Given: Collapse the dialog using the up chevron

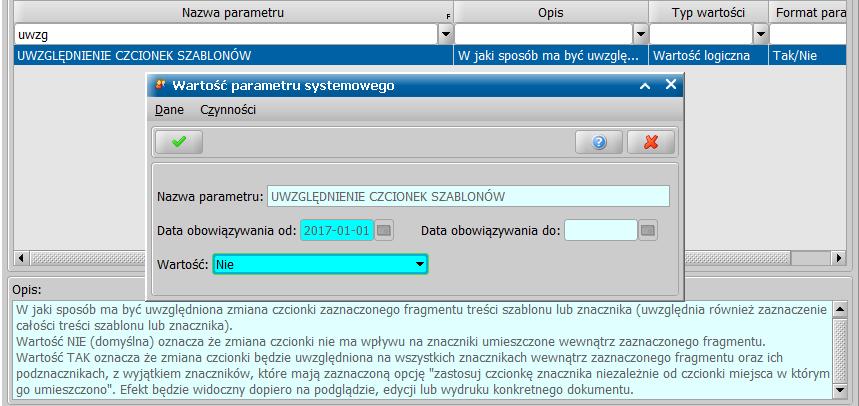Looking at the screenshot, I should point(645,85).
